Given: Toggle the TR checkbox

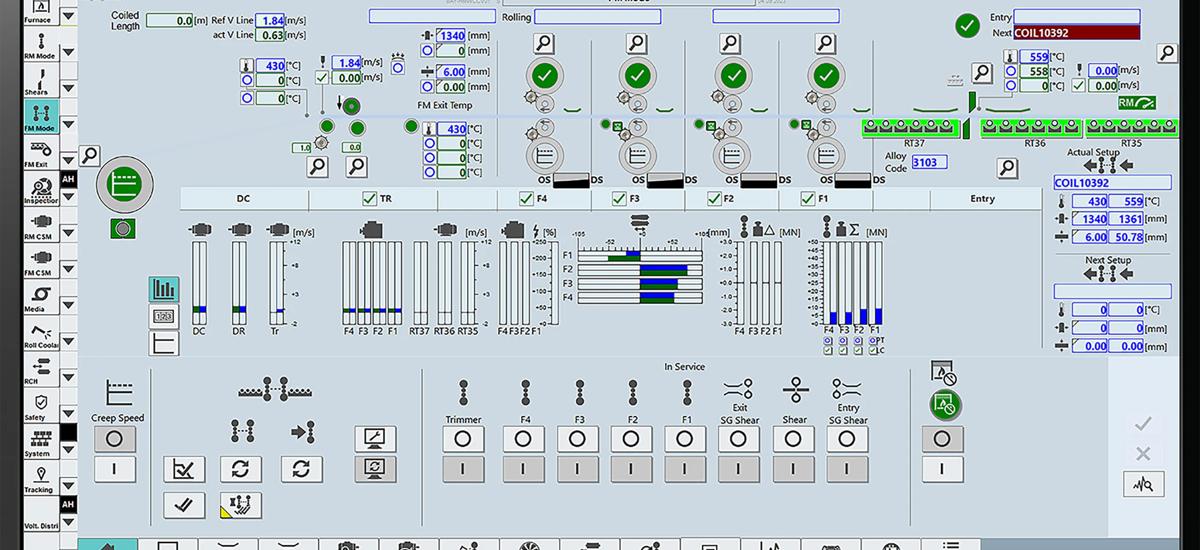Looking at the screenshot, I should [370, 198].
